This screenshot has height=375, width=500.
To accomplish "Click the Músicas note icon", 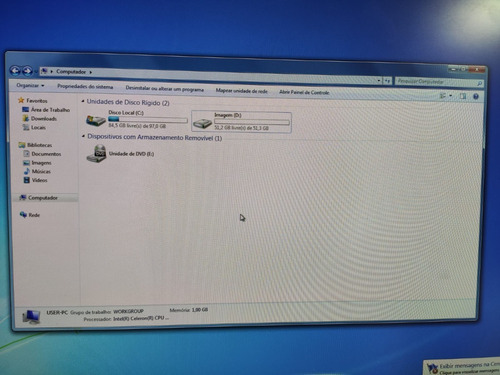I will click(26, 171).
